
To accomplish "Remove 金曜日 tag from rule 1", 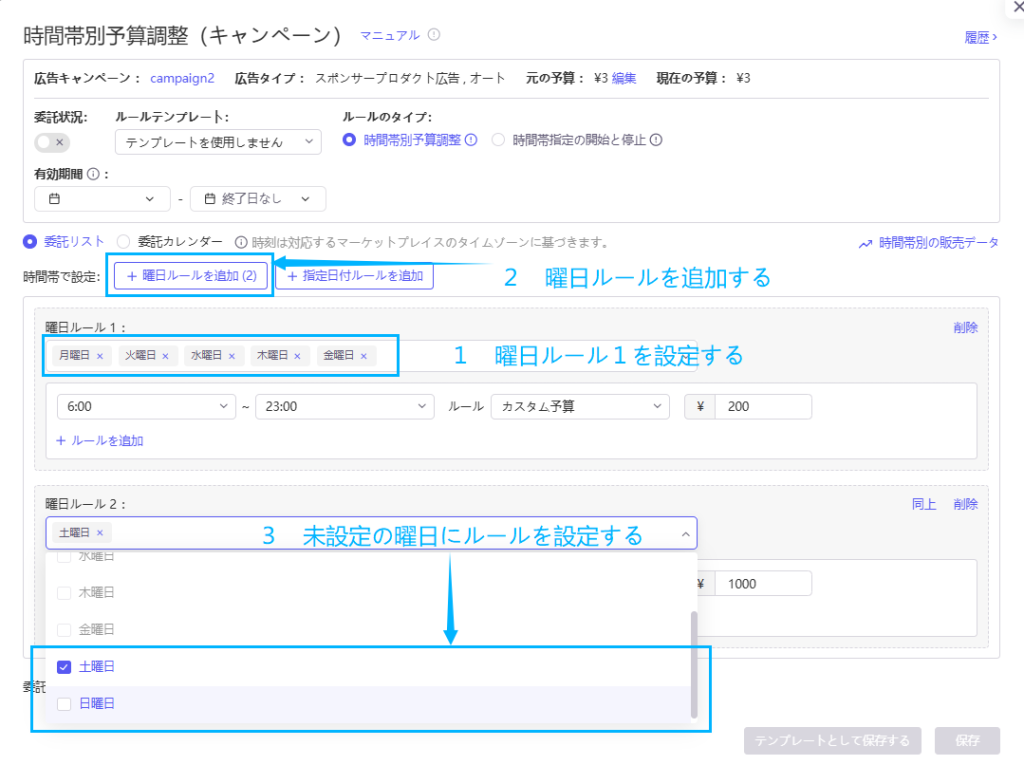I will click(364, 356).
